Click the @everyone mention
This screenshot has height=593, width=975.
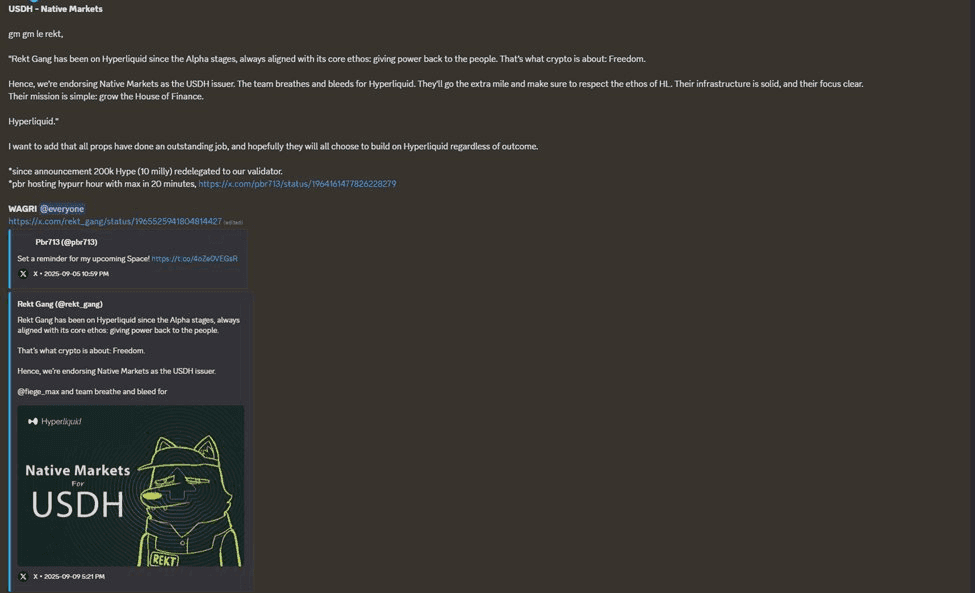(x=62, y=209)
